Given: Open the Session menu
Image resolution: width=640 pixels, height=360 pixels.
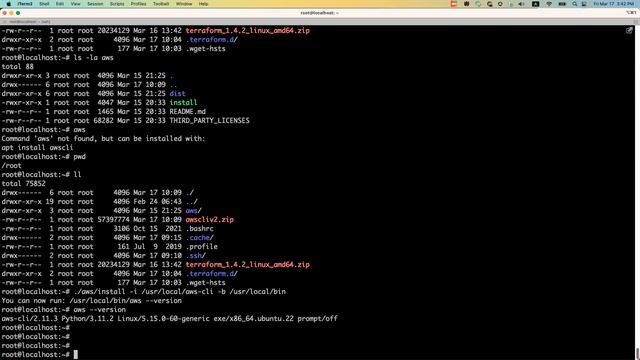Looking at the screenshot, I should point(95,4).
